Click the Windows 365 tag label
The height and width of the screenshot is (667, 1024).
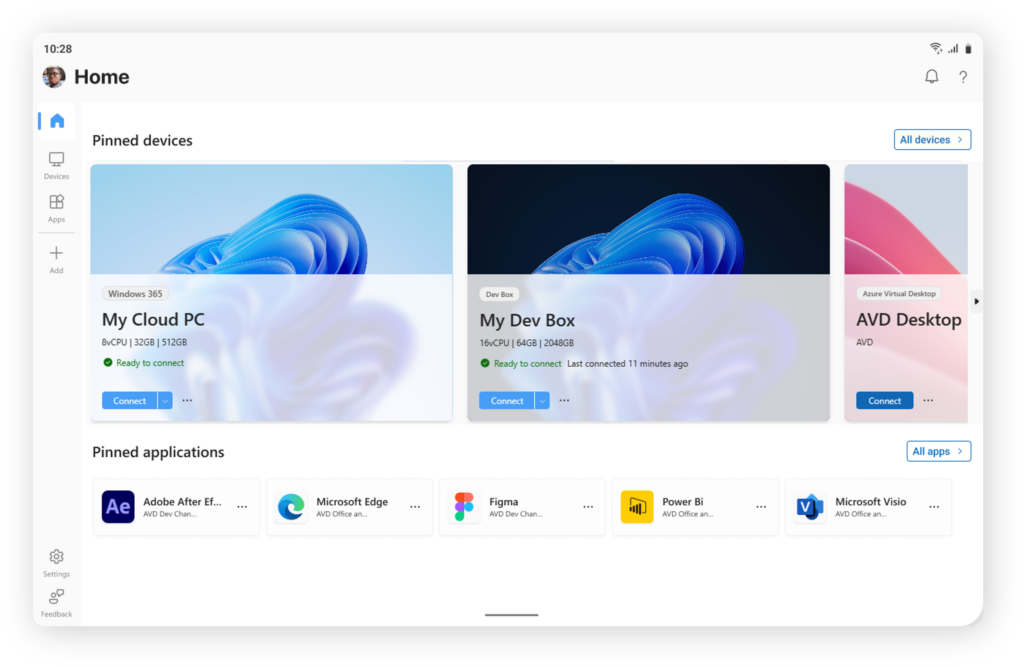click(135, 294)
